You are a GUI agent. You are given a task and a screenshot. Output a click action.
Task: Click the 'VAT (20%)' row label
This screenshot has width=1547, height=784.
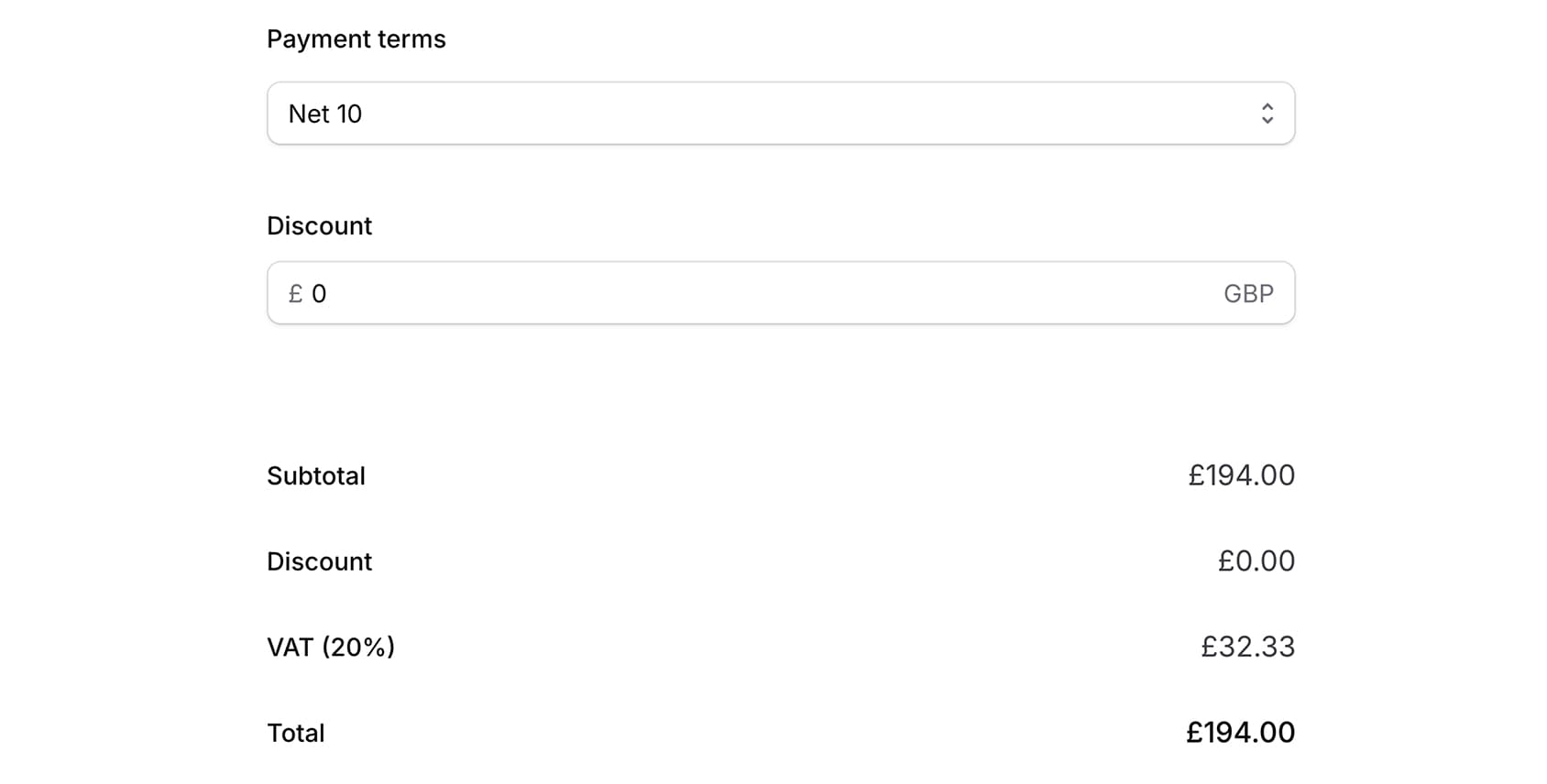[330, 648]
